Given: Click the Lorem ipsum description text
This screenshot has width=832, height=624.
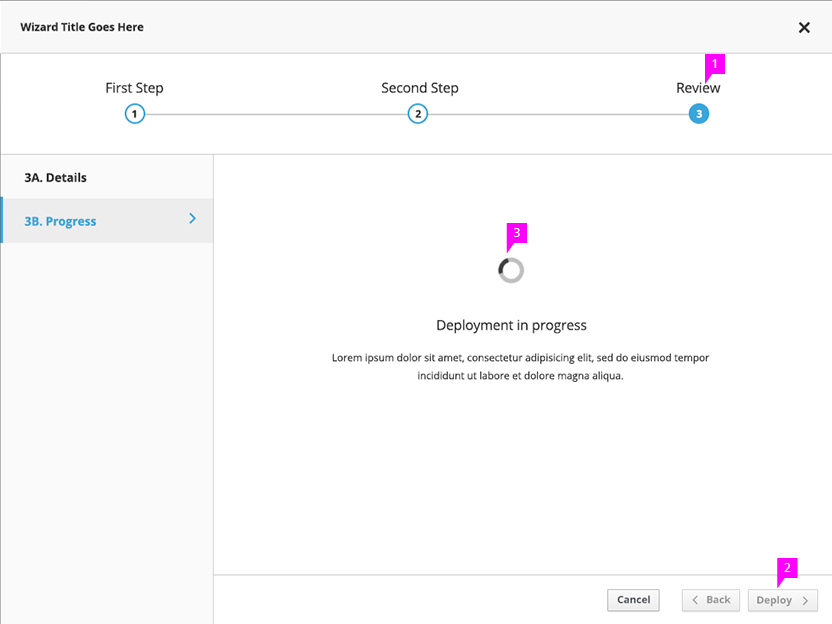Looking at the screenshot, I should click(520, 367).
